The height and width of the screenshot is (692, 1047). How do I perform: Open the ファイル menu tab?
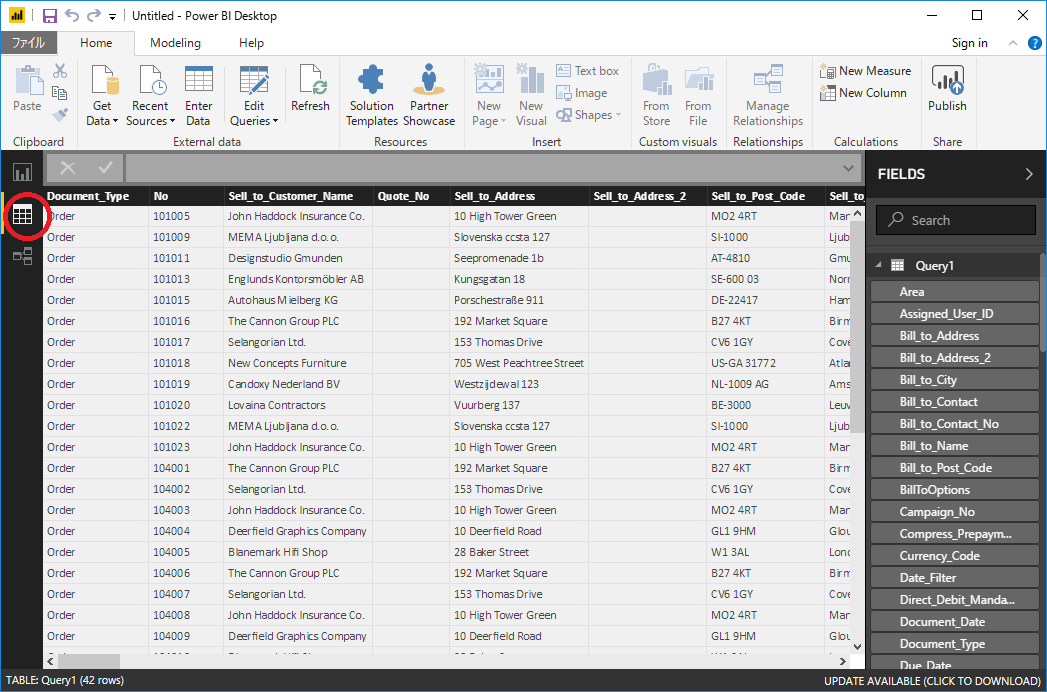(29, 43)
